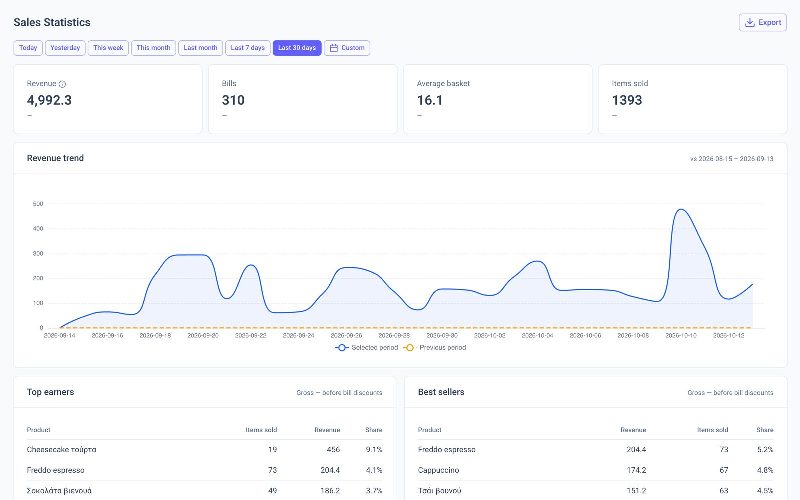Image resolution: width=800 pixels, height=500 pixels.
Task: Click the Top earners heading
Action: [50, 392]
